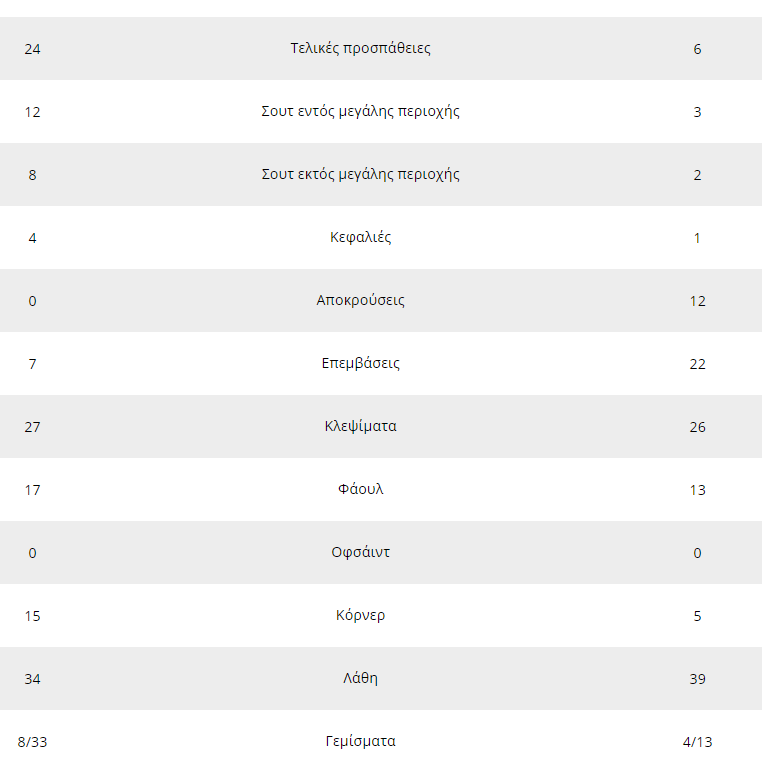762x766 pixels.
Task: Select the away crosses value 4/13
Action: (698, 743)
